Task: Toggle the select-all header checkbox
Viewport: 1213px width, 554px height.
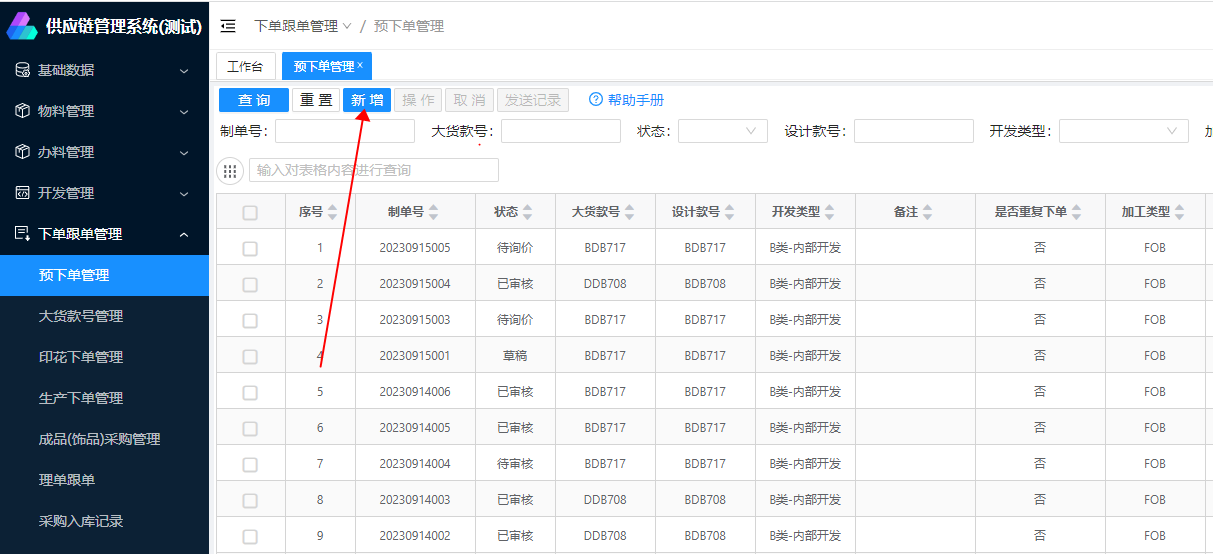Action: (x=250, y=212)
